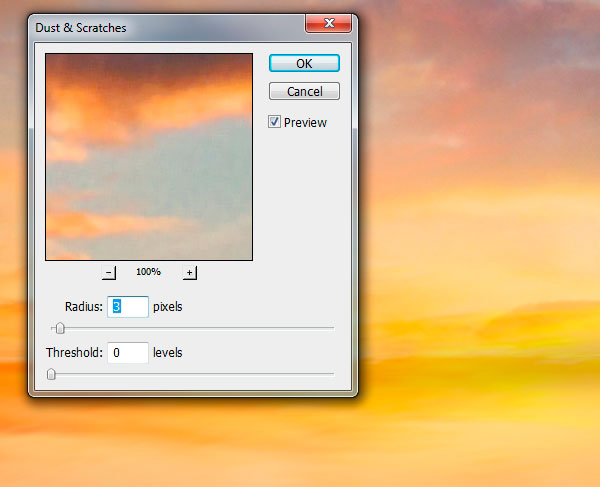This screenshot has height=487, width=600.
Task: Zoom out the preview with the minus button
Action: [109, 272]
